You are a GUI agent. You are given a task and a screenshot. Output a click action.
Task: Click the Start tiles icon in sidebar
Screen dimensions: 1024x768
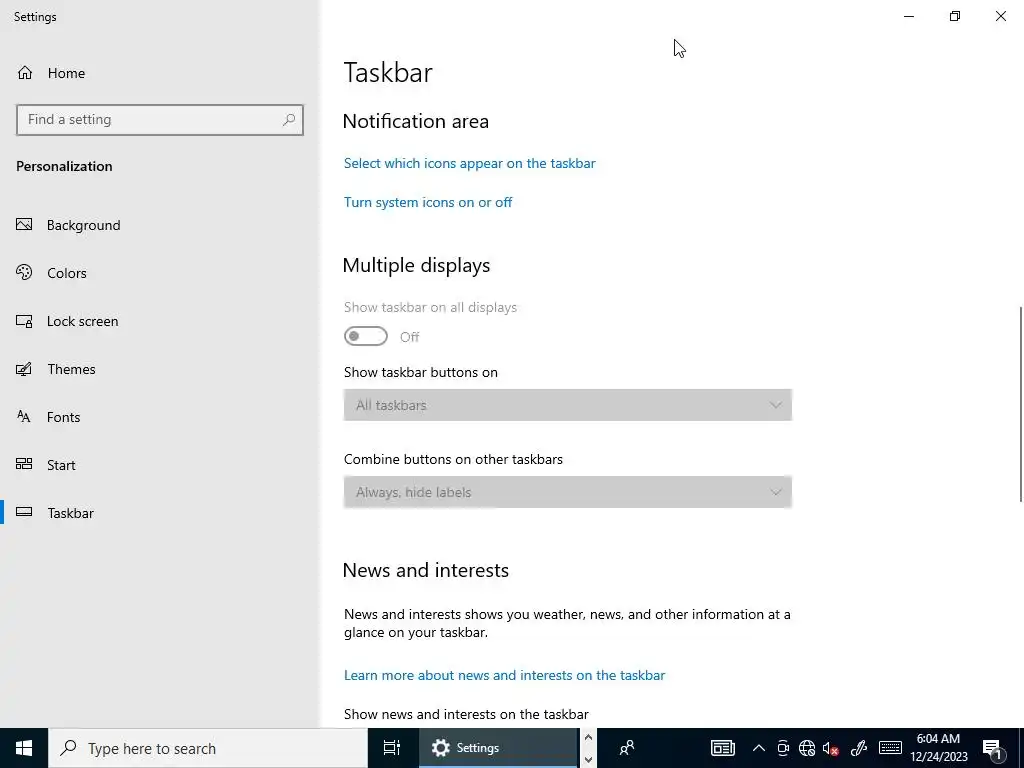24,464
